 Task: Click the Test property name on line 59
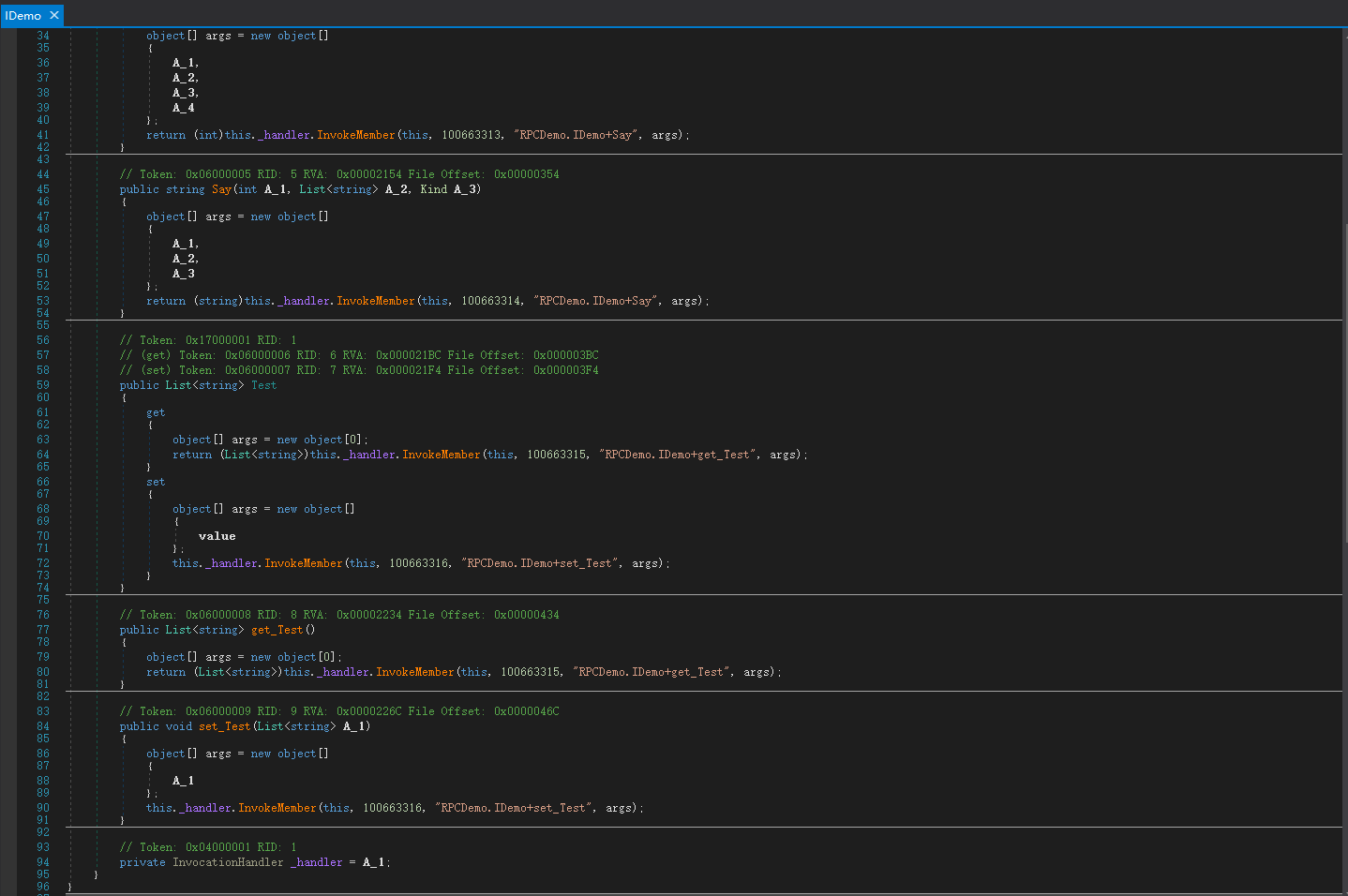click(263, 385)
